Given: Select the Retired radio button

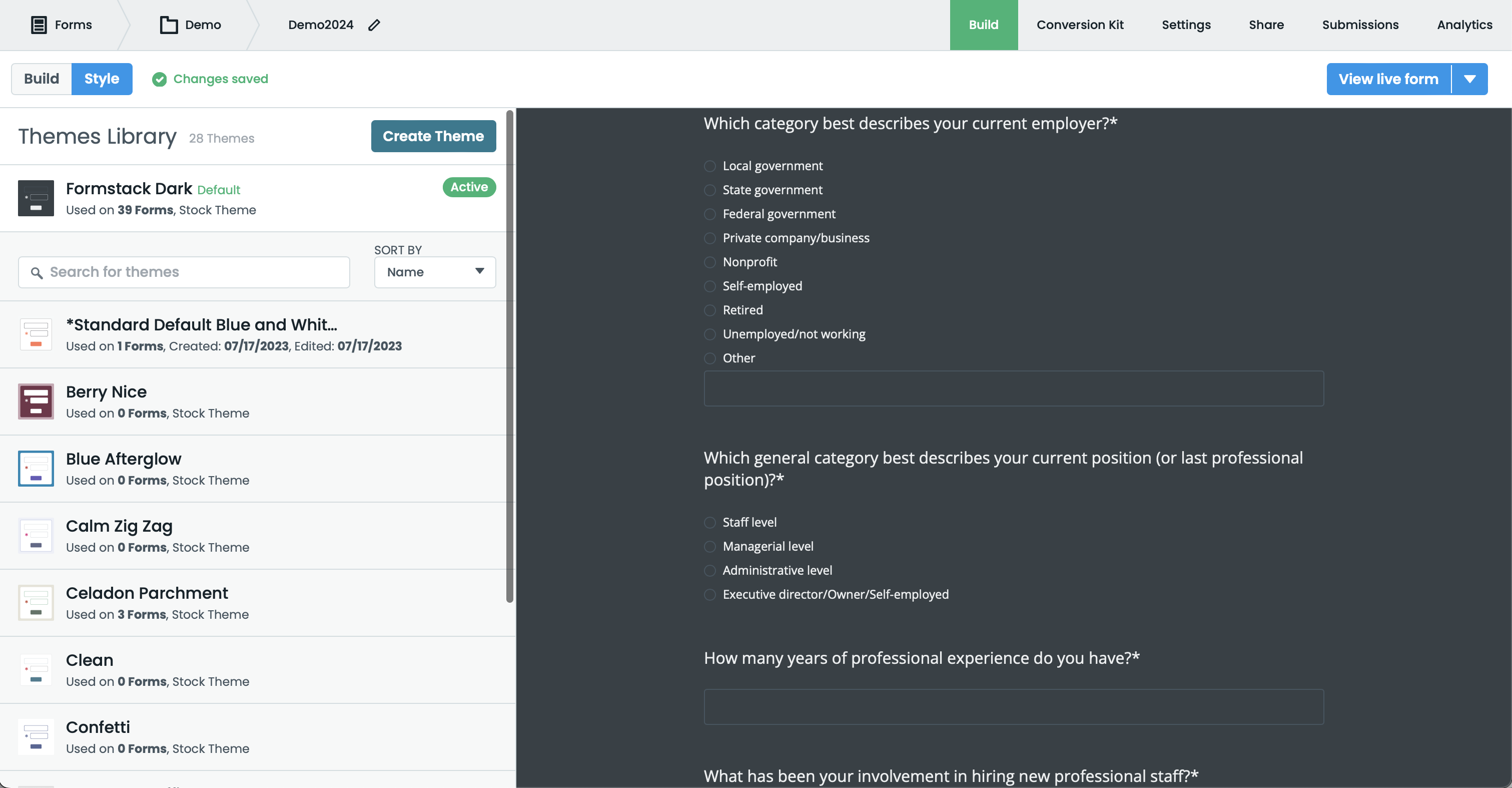Looking at the screenshot, I should click(709, 310).
